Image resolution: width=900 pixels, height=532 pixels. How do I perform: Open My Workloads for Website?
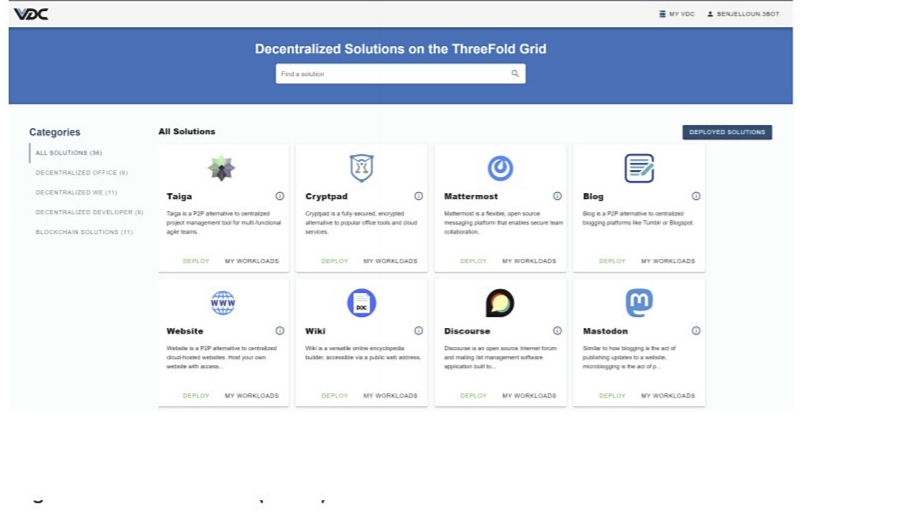(x=251, y=396)
